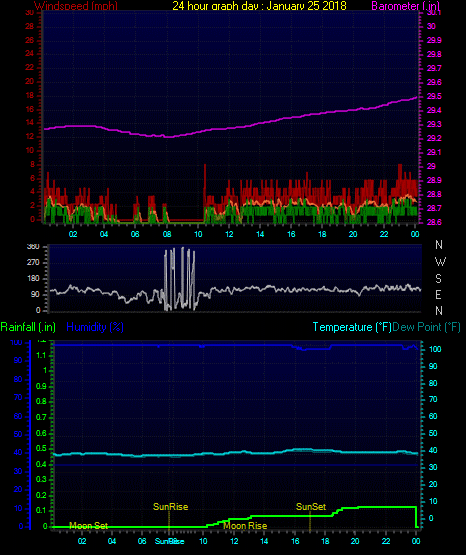
Task: Click the Windspeed (mph) axis label
Action: [76, 6]
